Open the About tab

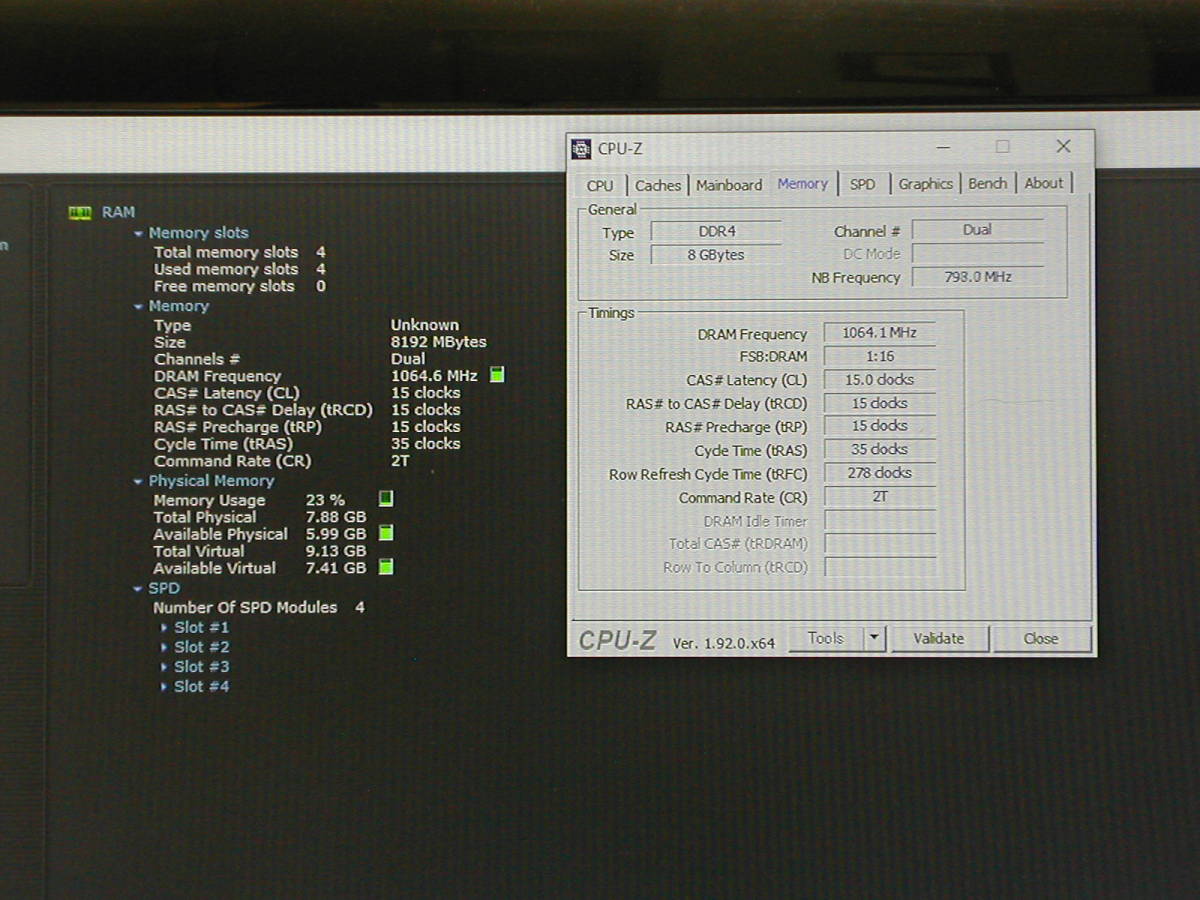tap(1044, 183)
